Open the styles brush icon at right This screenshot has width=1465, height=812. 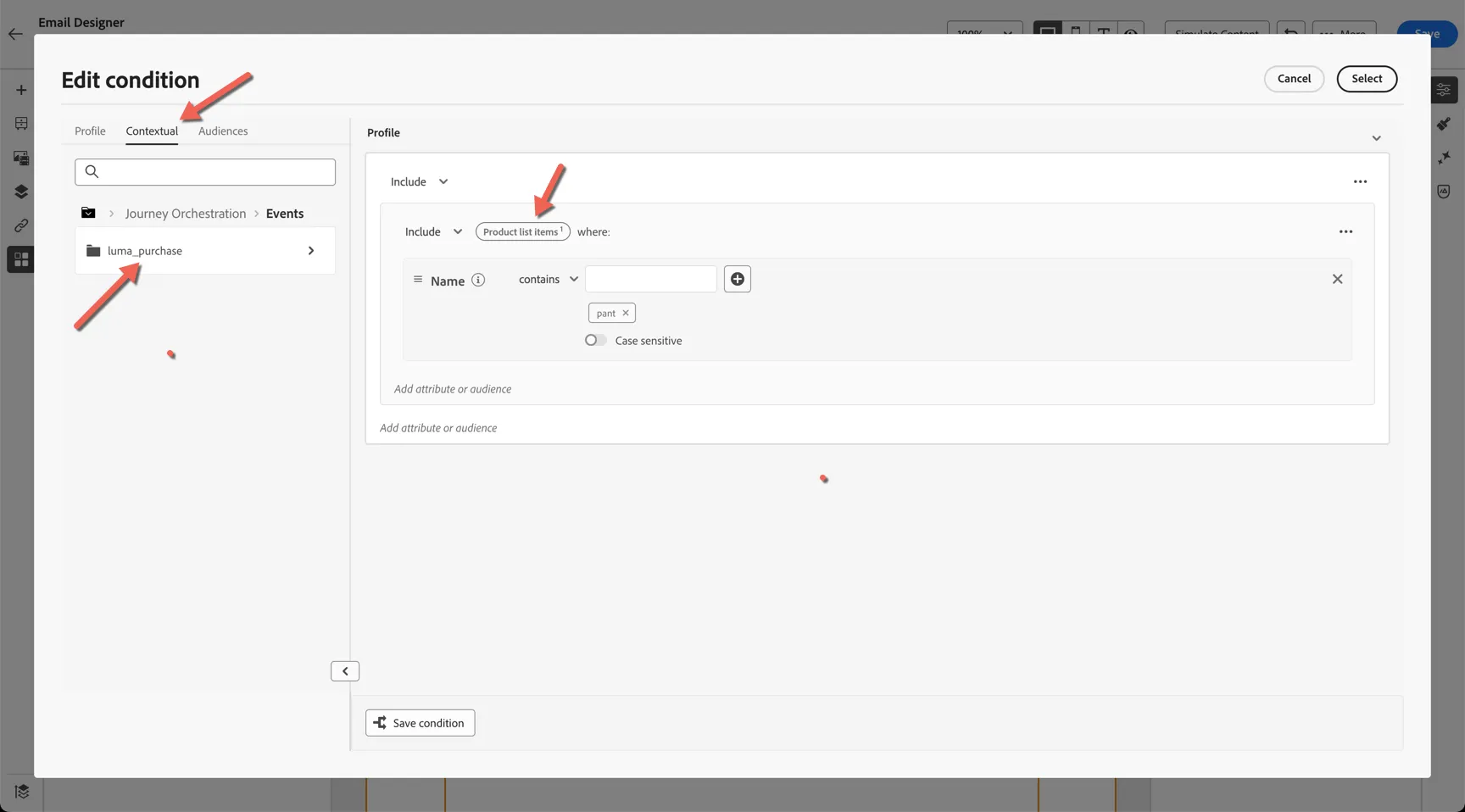coord(1444,124)
